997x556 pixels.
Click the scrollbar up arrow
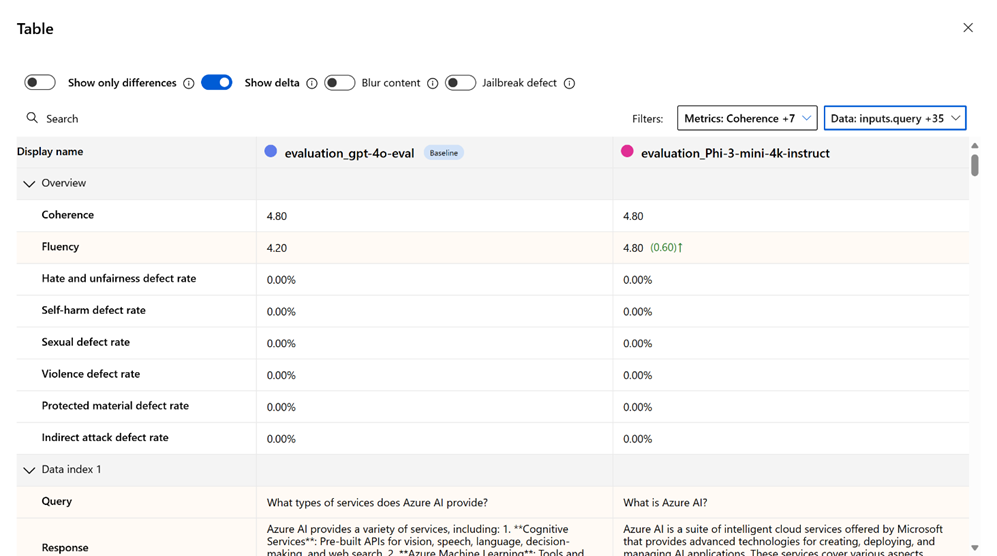(975, 146)
